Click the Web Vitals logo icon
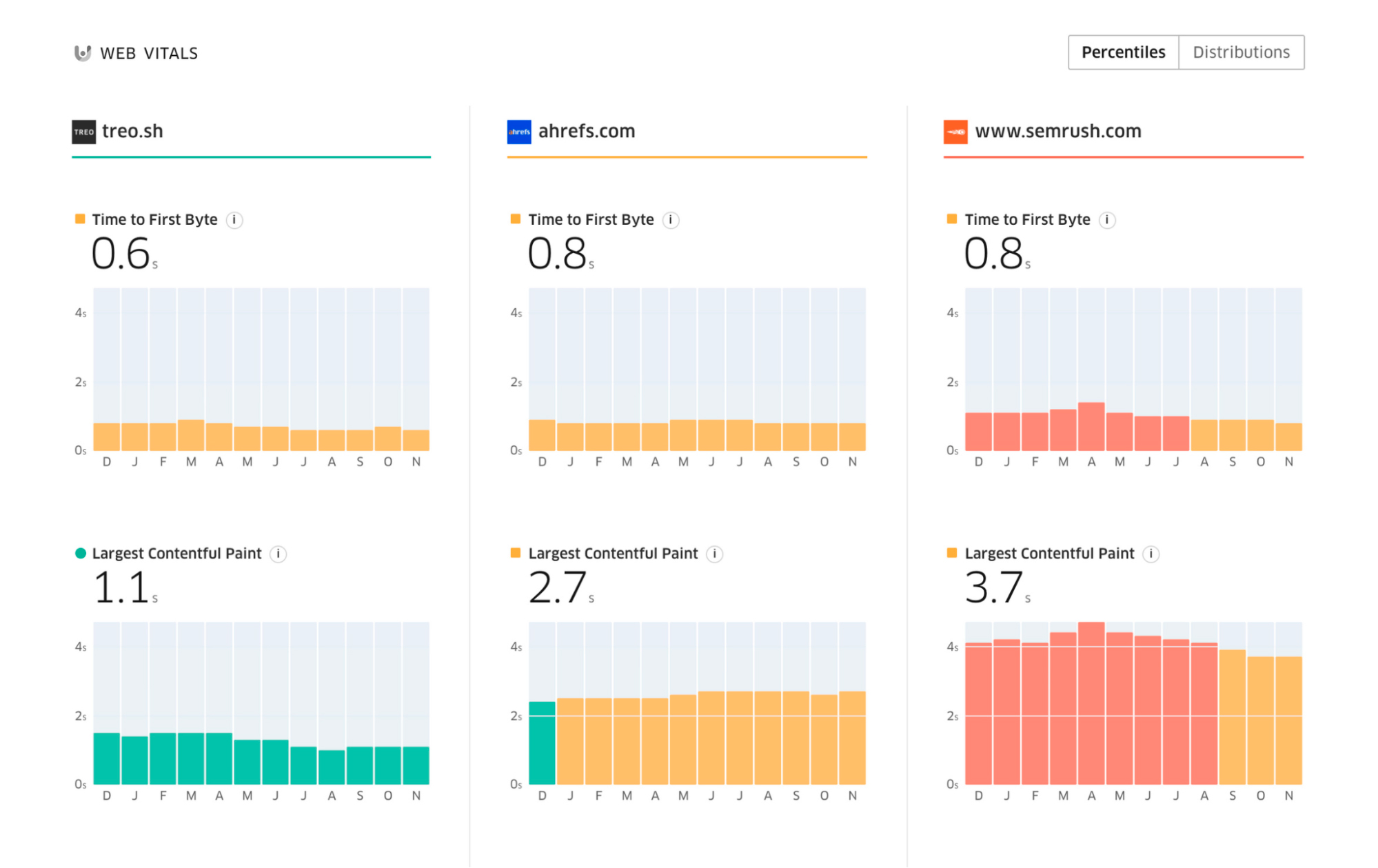 point(82,53)
